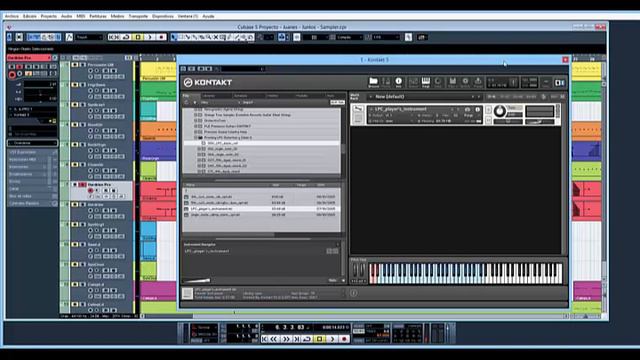The height and width of the screenshot is (360, 640).
Task: Click the audition volume slider below Instrument Navigator
Action: click(197, 280)
